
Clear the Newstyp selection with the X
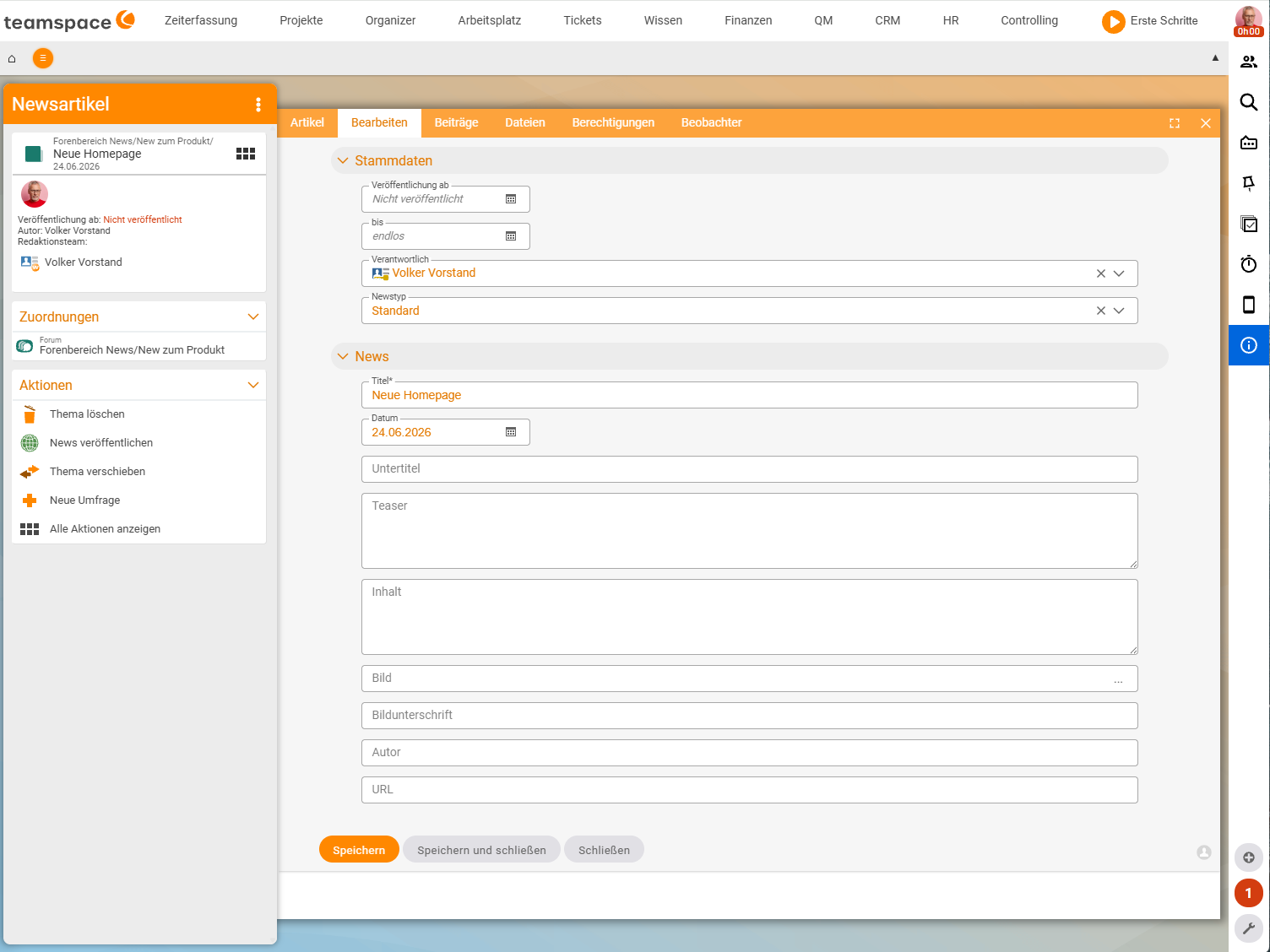click(1101, 311)
